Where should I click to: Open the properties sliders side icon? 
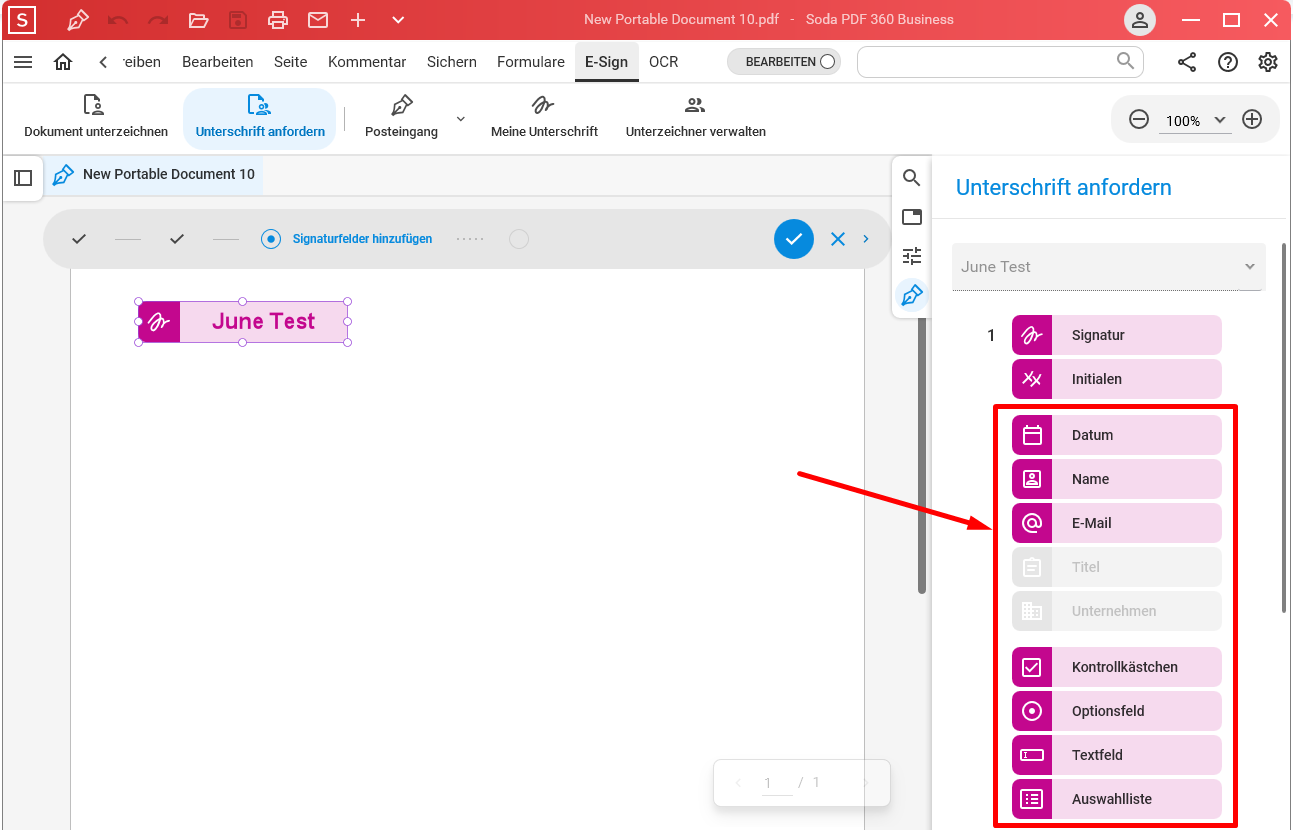(x=912, y=256)
